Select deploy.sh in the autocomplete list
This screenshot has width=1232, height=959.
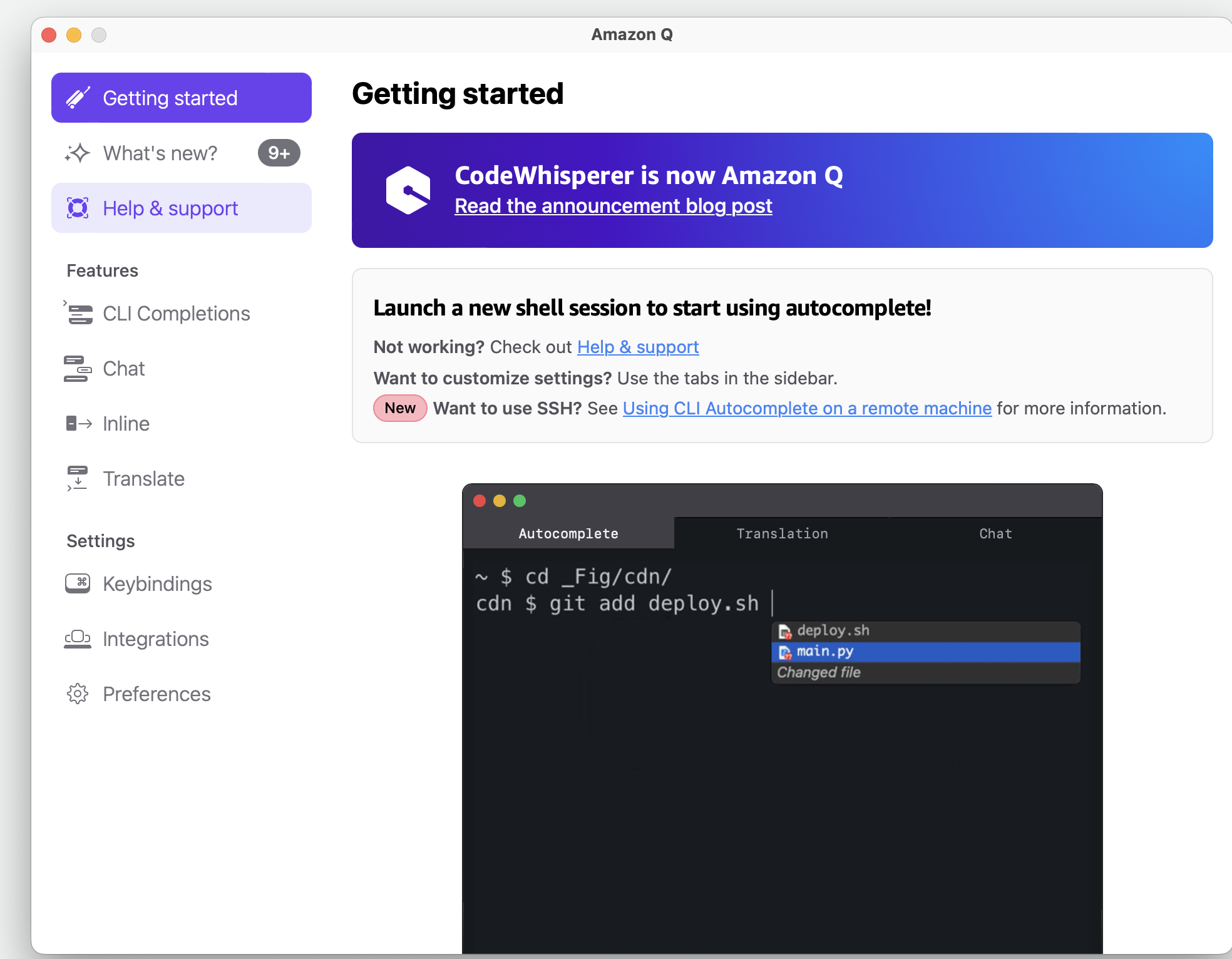point(926,631)
